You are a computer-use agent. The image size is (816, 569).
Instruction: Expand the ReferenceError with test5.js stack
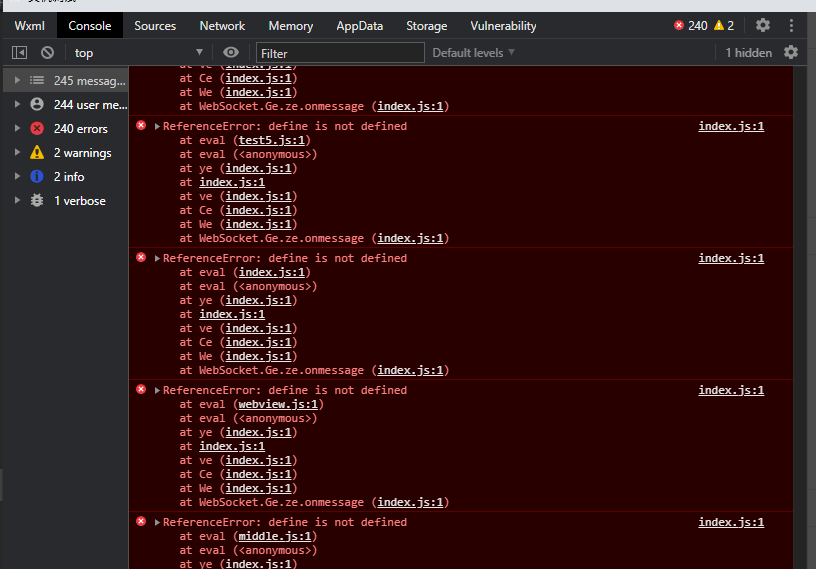[157, 126]
